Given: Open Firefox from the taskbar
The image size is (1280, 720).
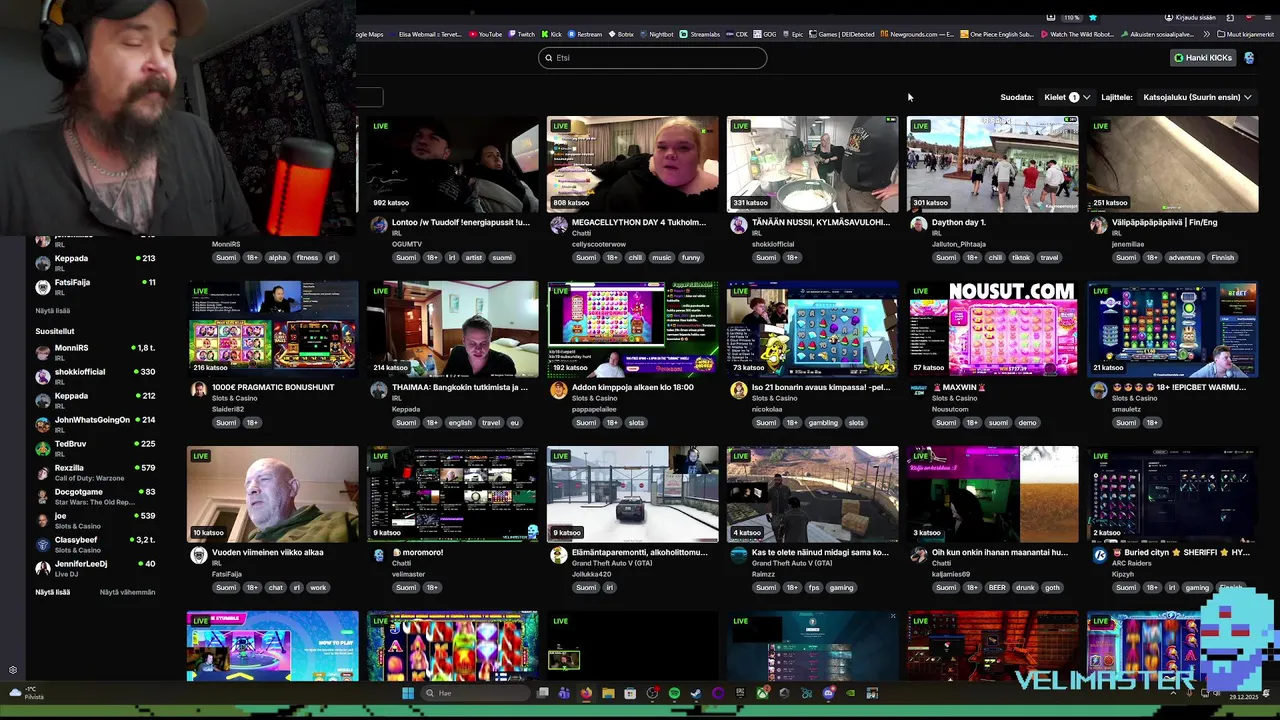Looking at the screenshot, I should (586, 693).
